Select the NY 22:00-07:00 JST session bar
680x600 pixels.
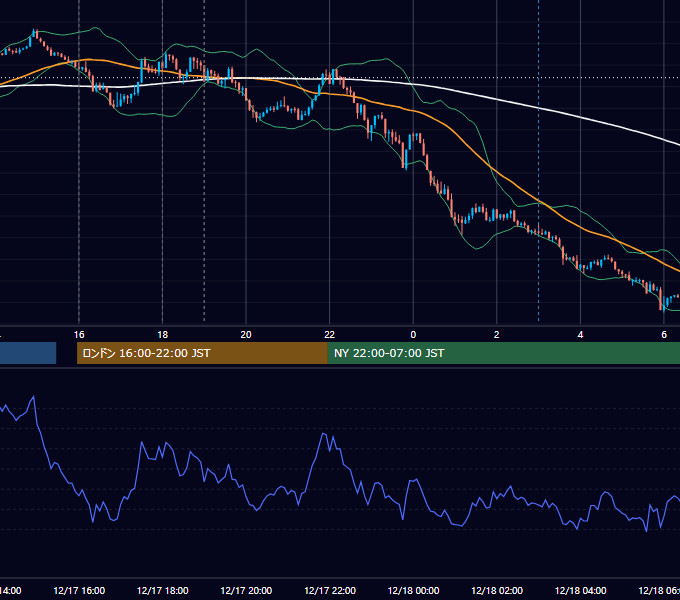[x=503, y=353]
